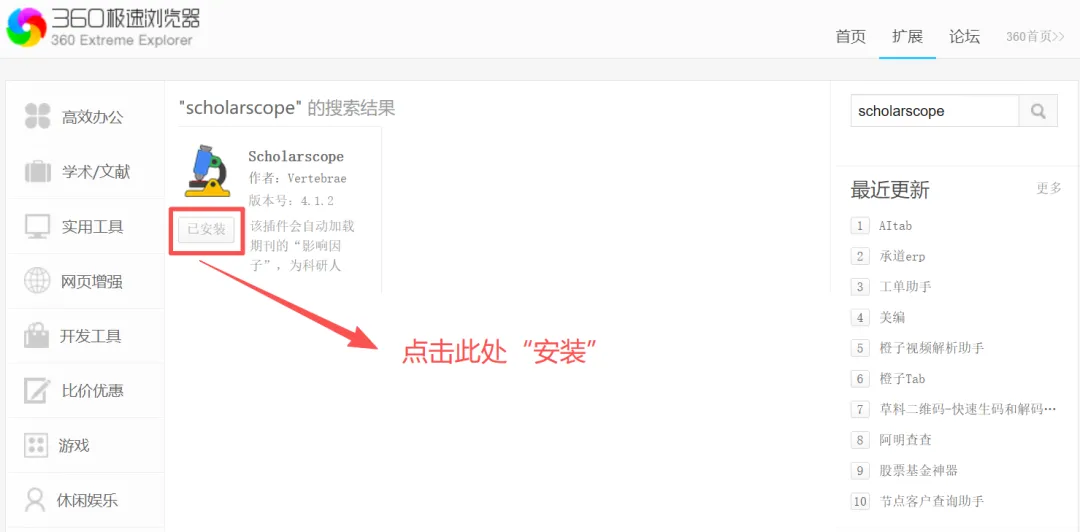The width and height of the screenshot is (1080, 532).
Task: Click the 实用工具 monitor icon
Action: [x=37, y=226]
